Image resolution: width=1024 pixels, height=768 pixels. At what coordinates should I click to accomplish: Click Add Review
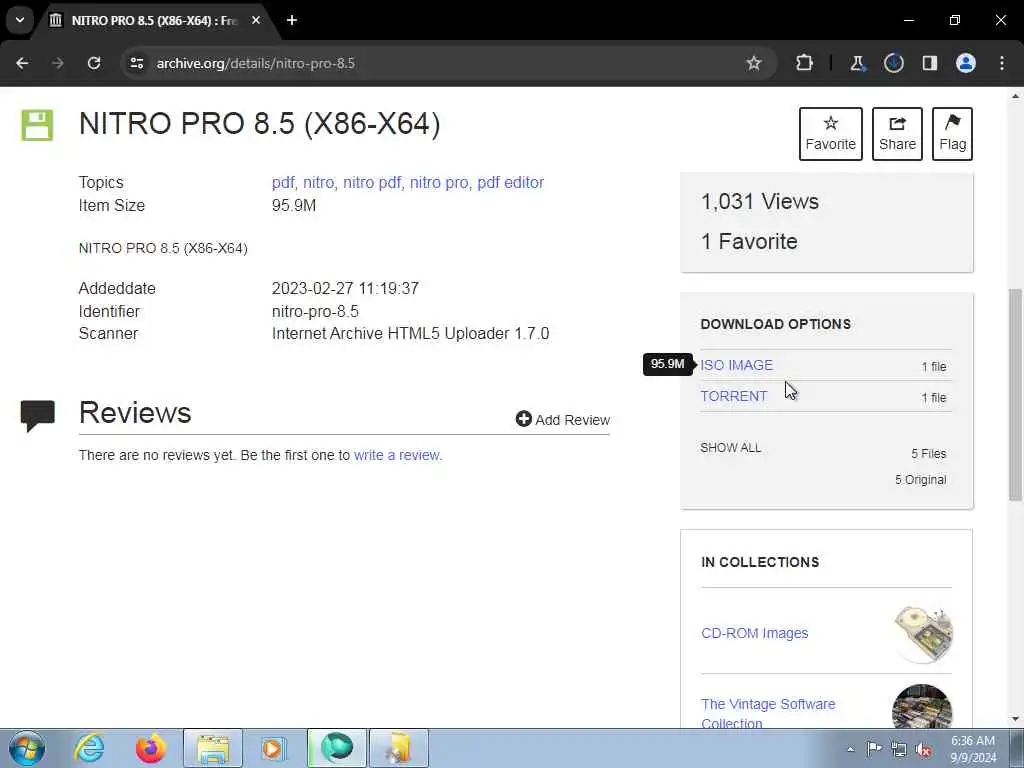563,420
